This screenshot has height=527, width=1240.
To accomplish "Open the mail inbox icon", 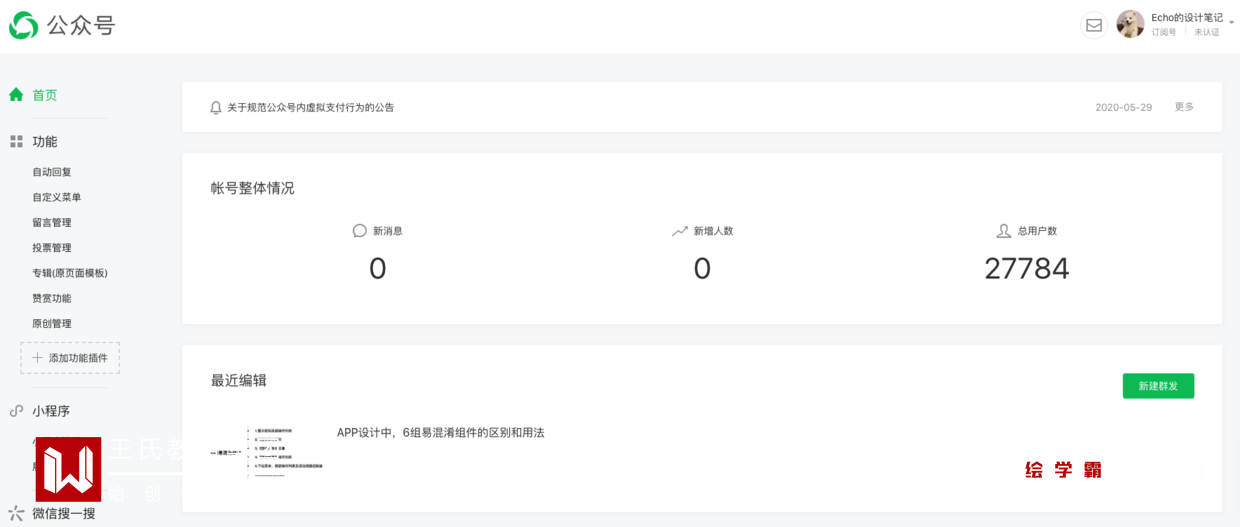I will coord(1094,25).
